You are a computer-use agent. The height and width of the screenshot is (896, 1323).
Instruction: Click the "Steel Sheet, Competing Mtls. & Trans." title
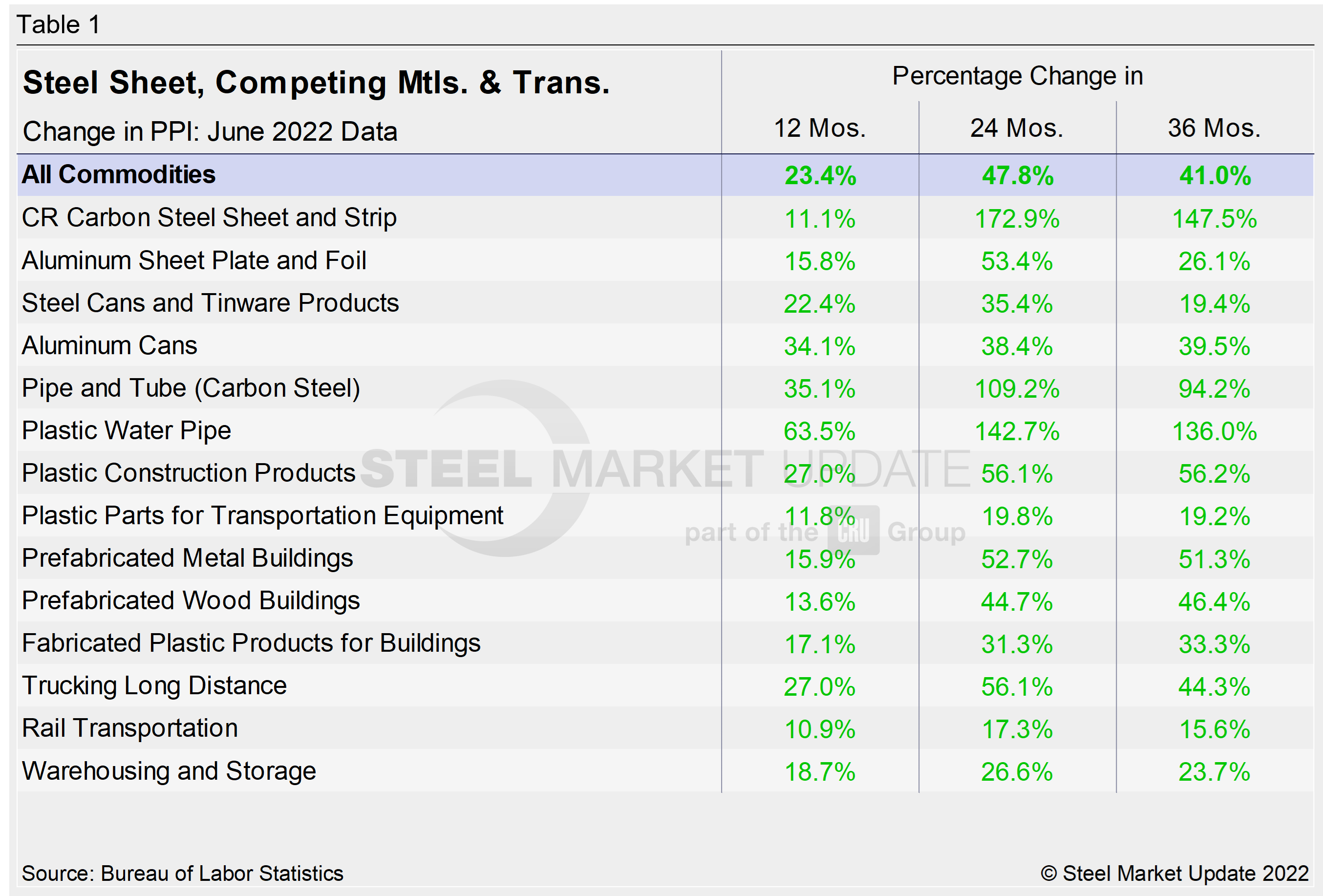pyautogui.click(x=316, y=83)
